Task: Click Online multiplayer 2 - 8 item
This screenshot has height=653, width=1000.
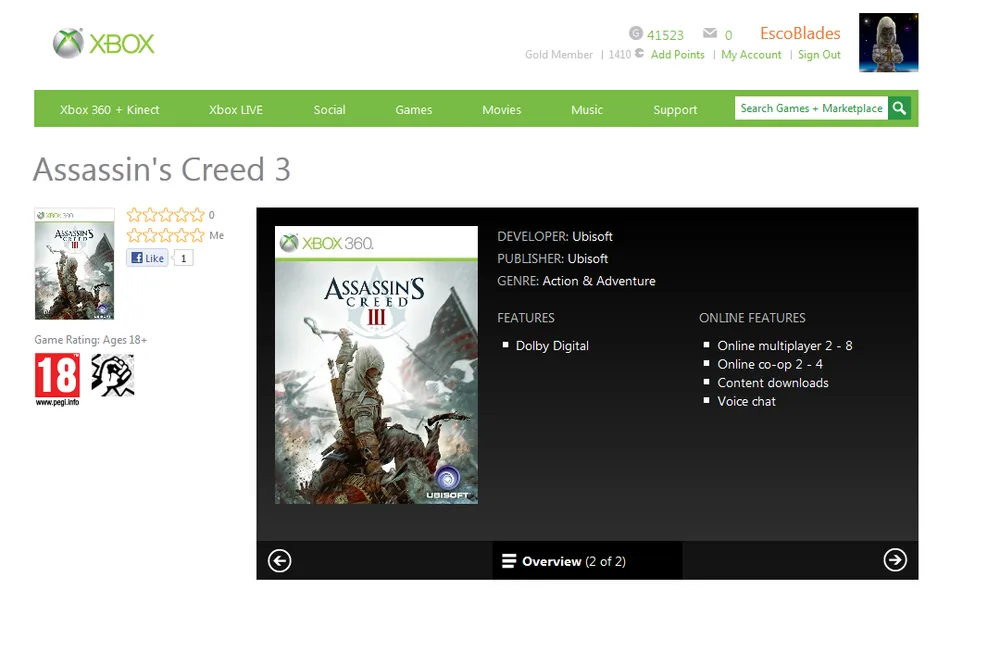Action: coord(785,346)
